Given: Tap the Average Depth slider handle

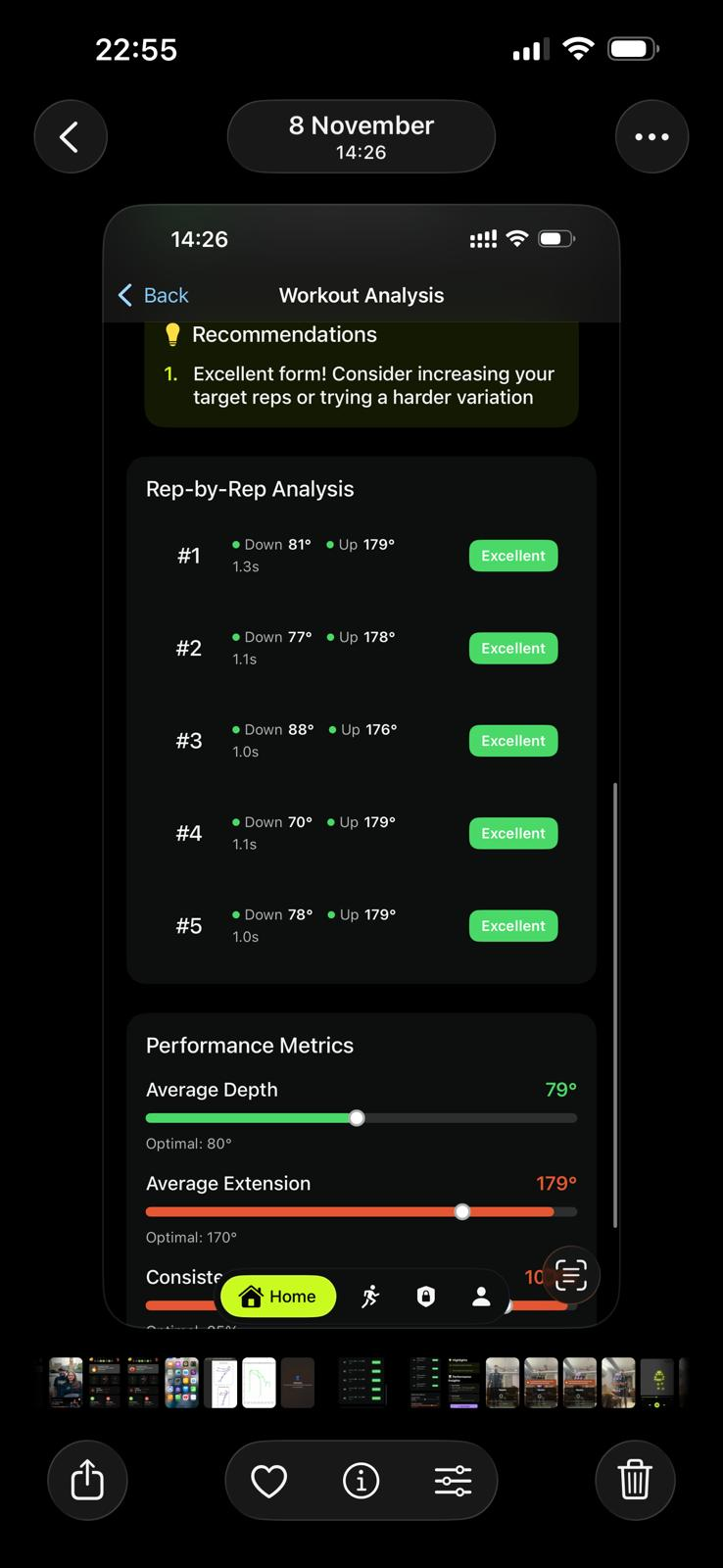Looking at the screenshot, I should point(356,1117).
